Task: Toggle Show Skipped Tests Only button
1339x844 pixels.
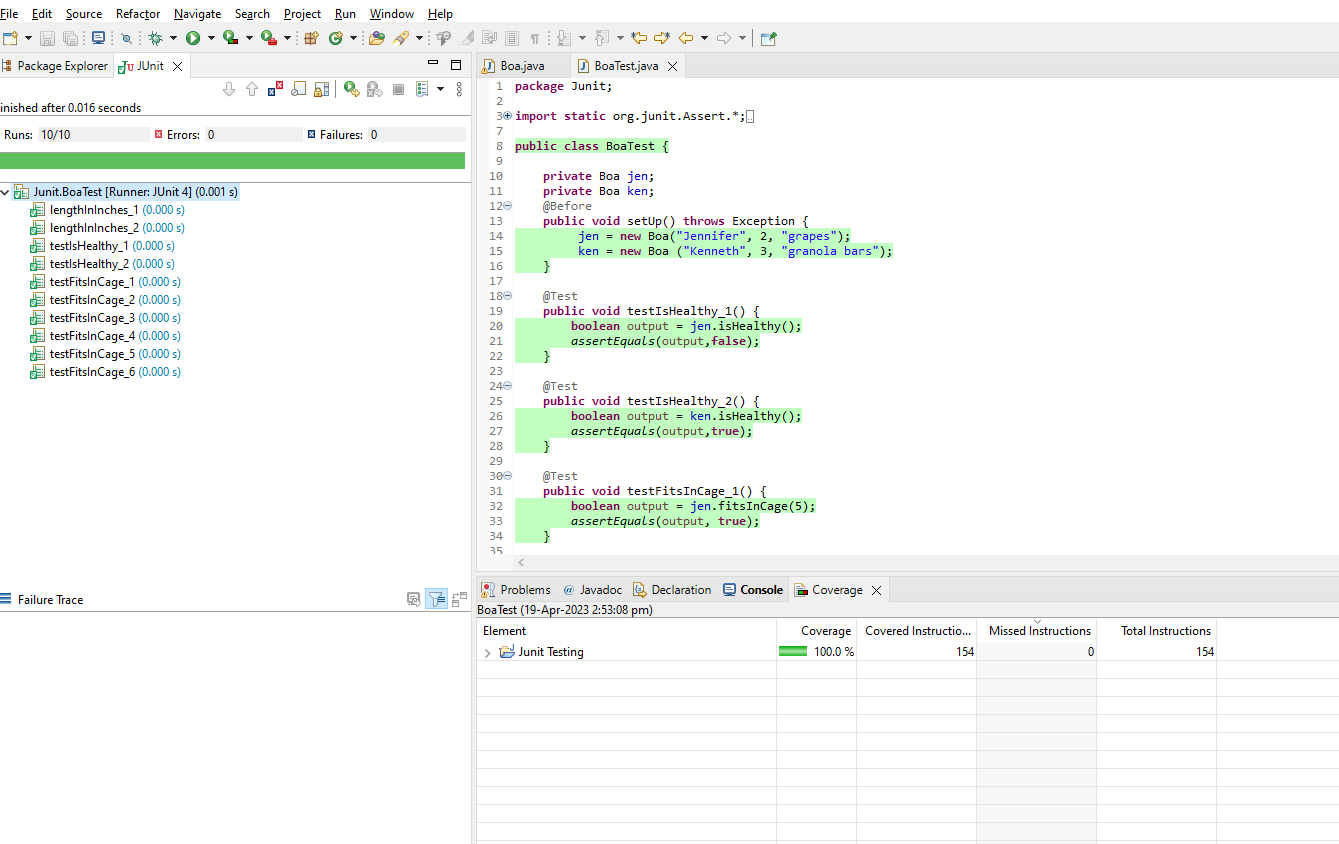Action: click(x=298, y=89)
